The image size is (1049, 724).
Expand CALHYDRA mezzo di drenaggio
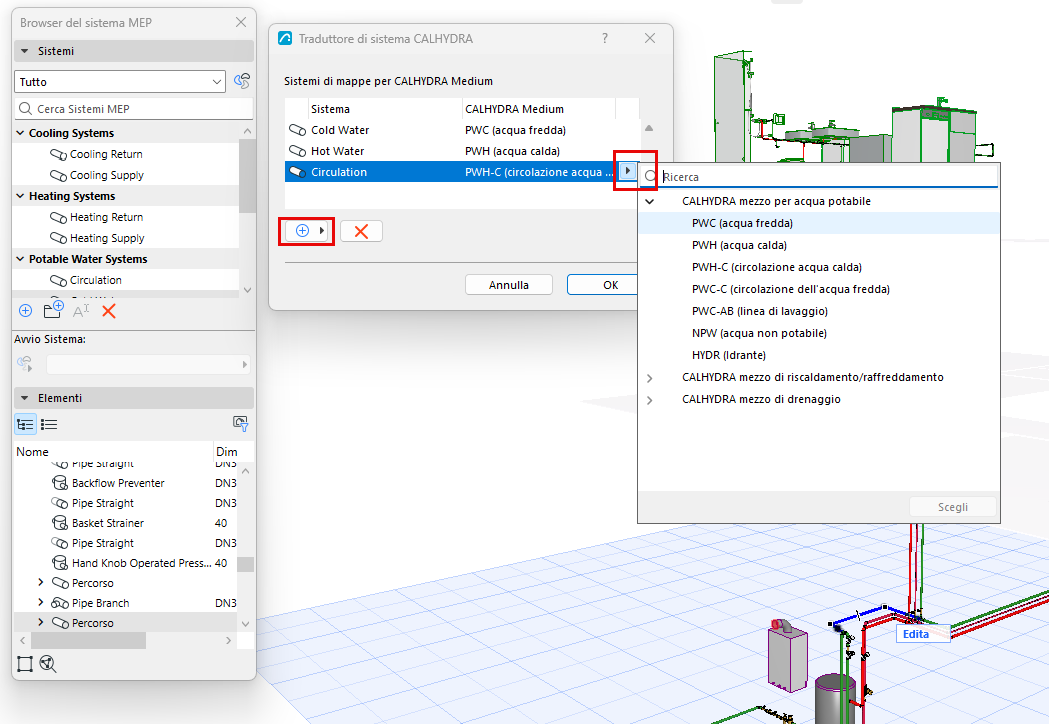pyautogui.click(x=650, y=400)
